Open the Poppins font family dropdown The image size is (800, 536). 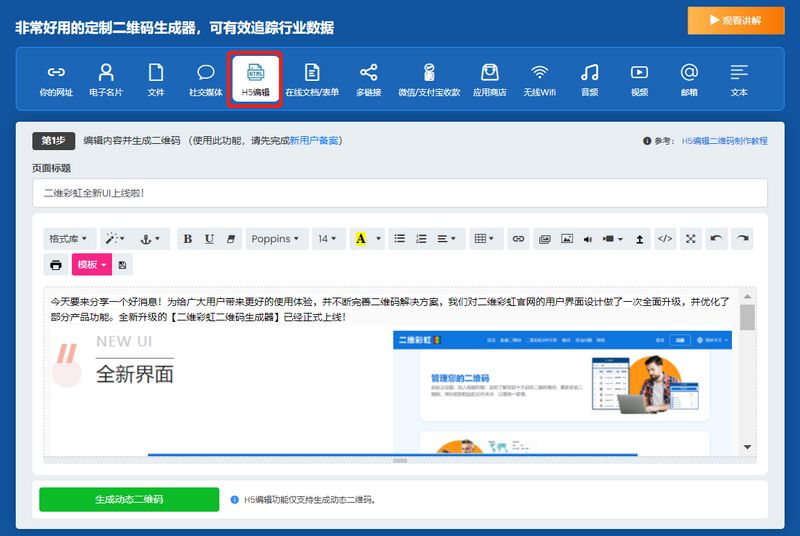click(x=276, y=239)
